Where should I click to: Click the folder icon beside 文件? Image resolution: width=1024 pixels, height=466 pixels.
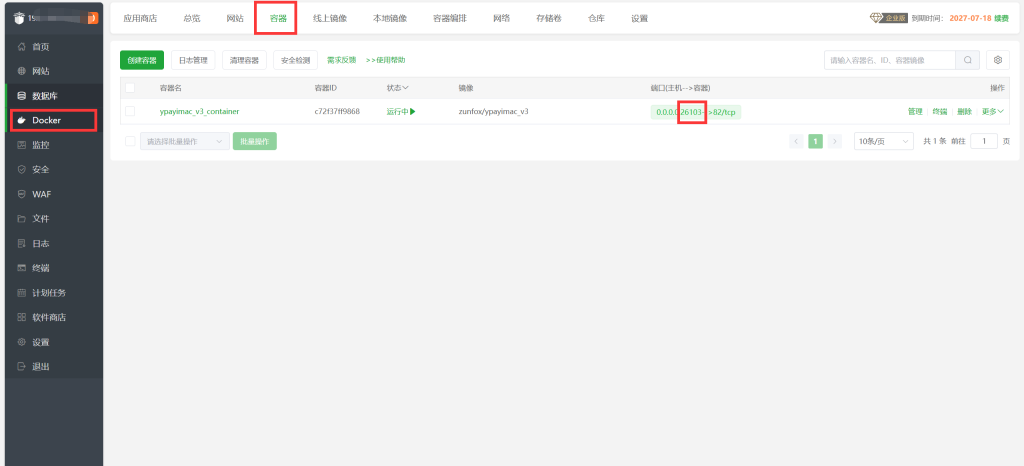click(x=22, y=219)
